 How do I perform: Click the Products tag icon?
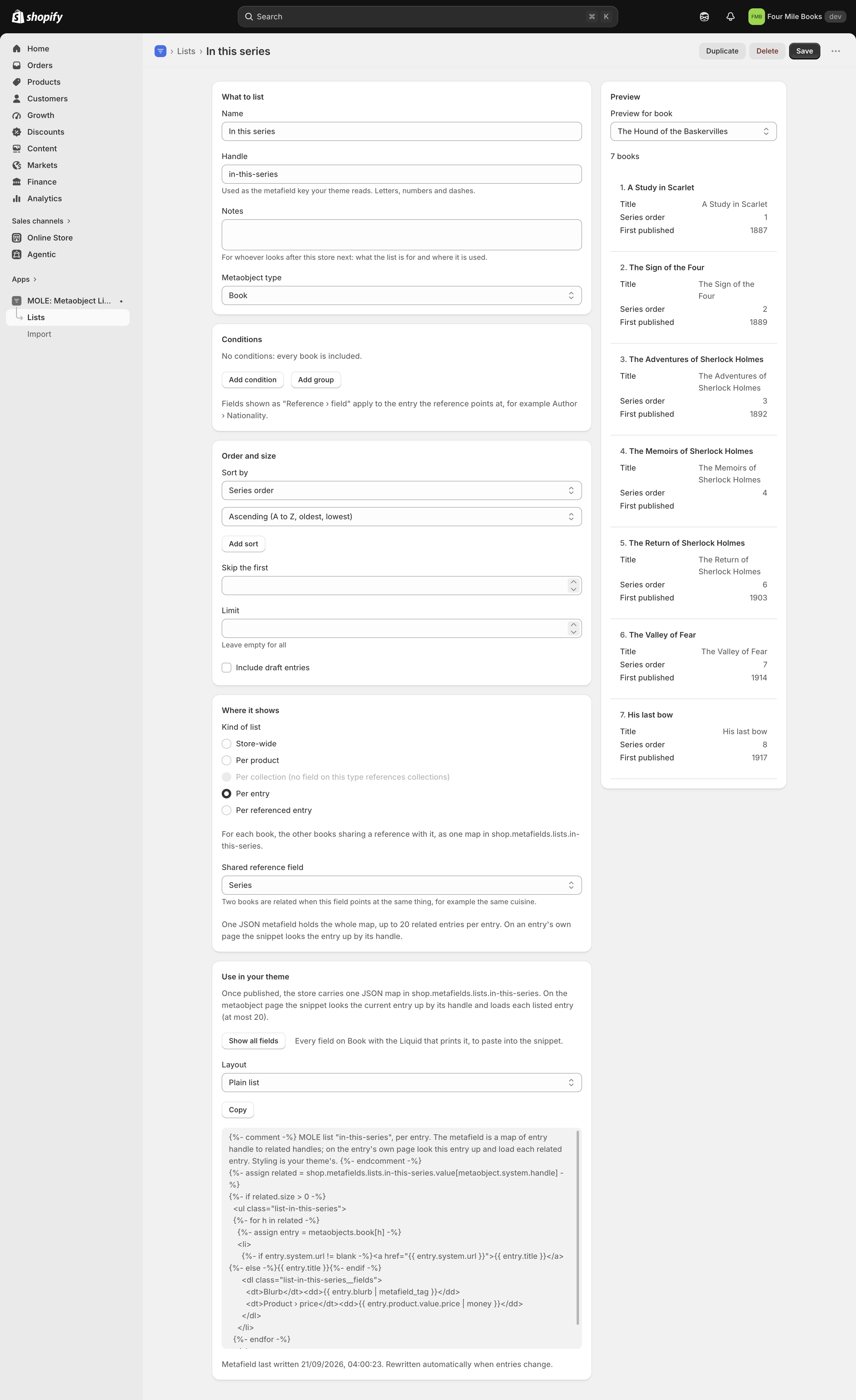coord(17,82)
